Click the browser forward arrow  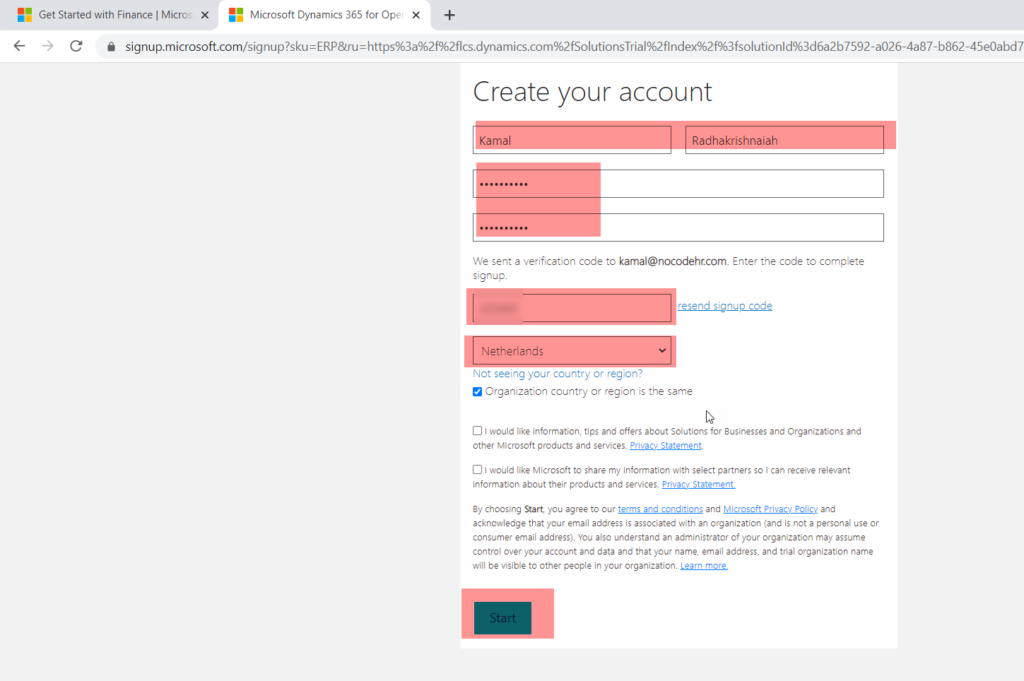click(x=48, y=46)
